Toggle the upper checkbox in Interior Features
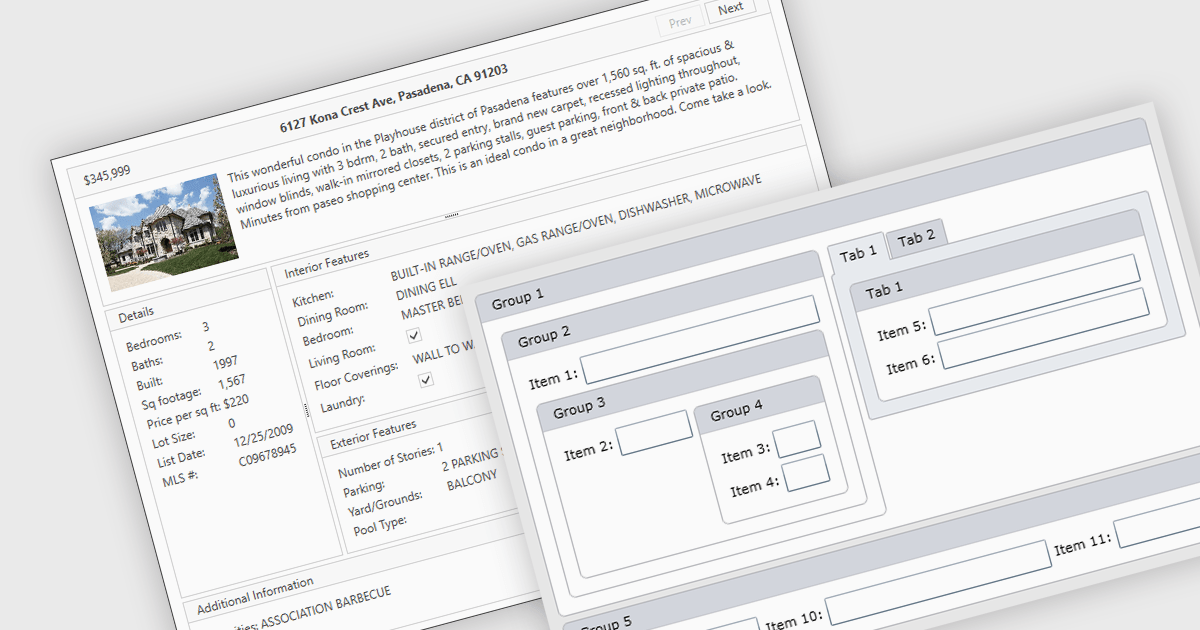 tap(414, 335)
